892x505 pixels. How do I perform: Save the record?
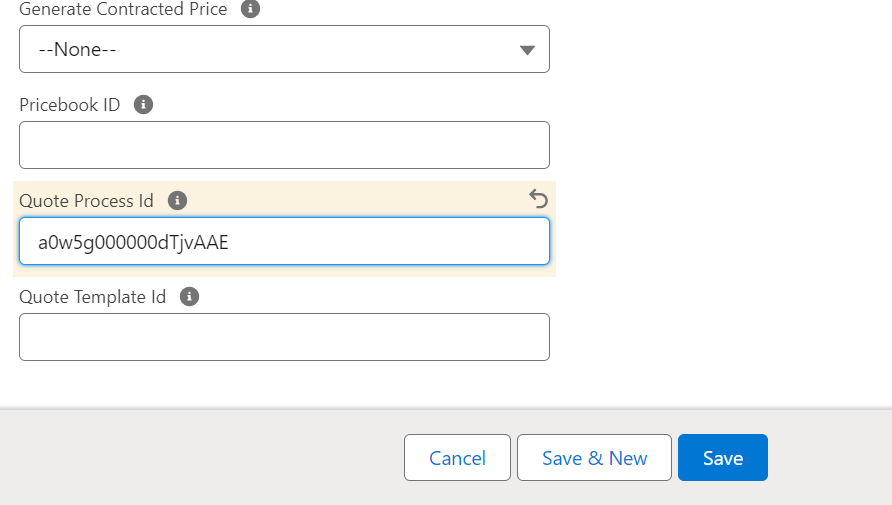(722, 458)
